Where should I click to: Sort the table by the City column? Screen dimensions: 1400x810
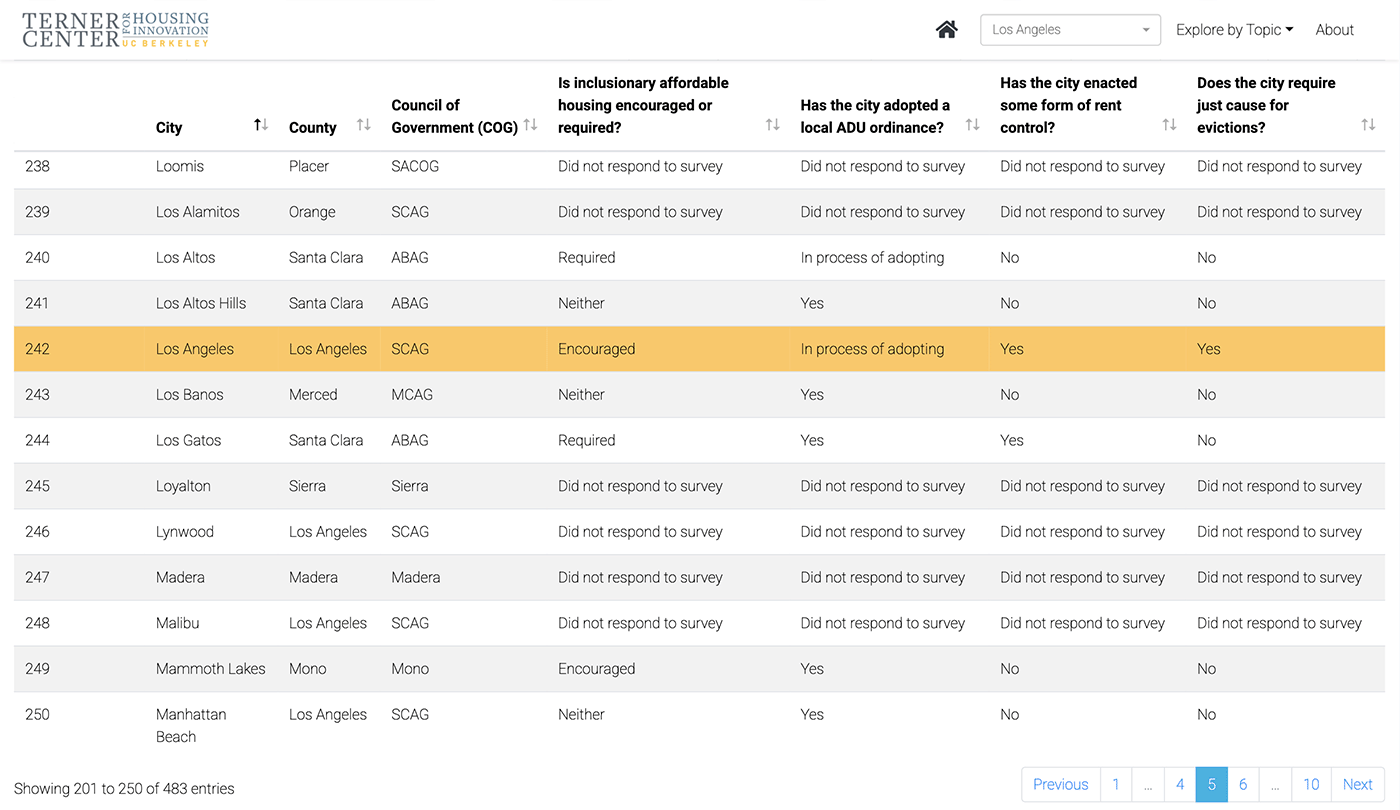(261, 124)
